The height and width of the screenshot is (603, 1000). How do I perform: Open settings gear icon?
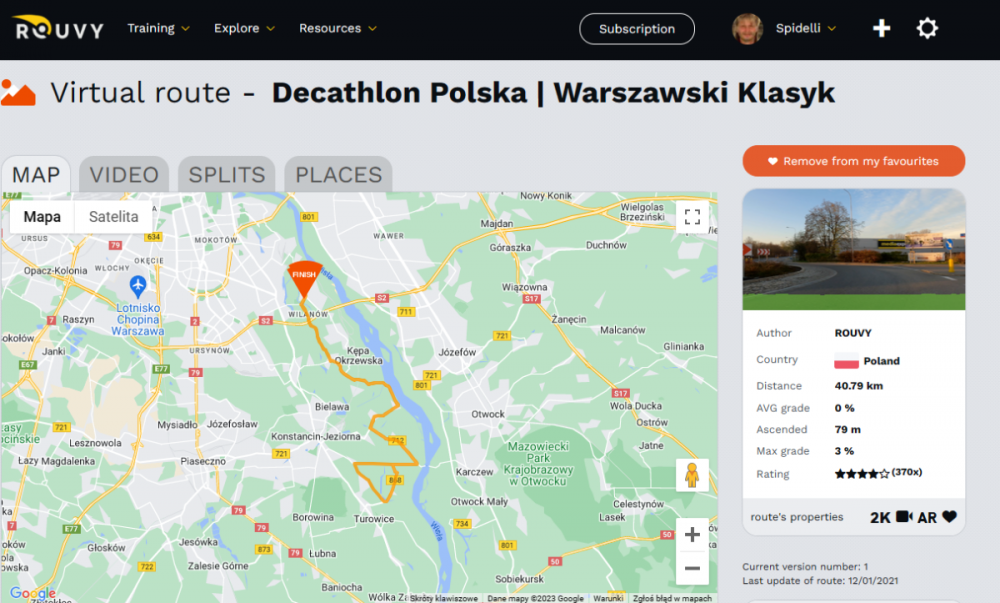927,28
